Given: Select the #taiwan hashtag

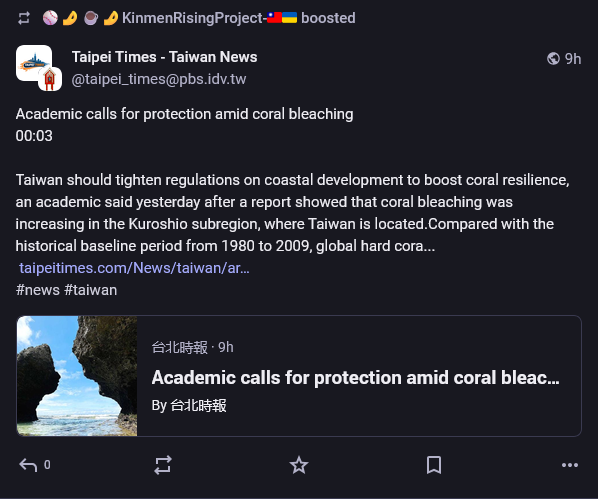Looking at the screenshot, I should coord(91,290).
